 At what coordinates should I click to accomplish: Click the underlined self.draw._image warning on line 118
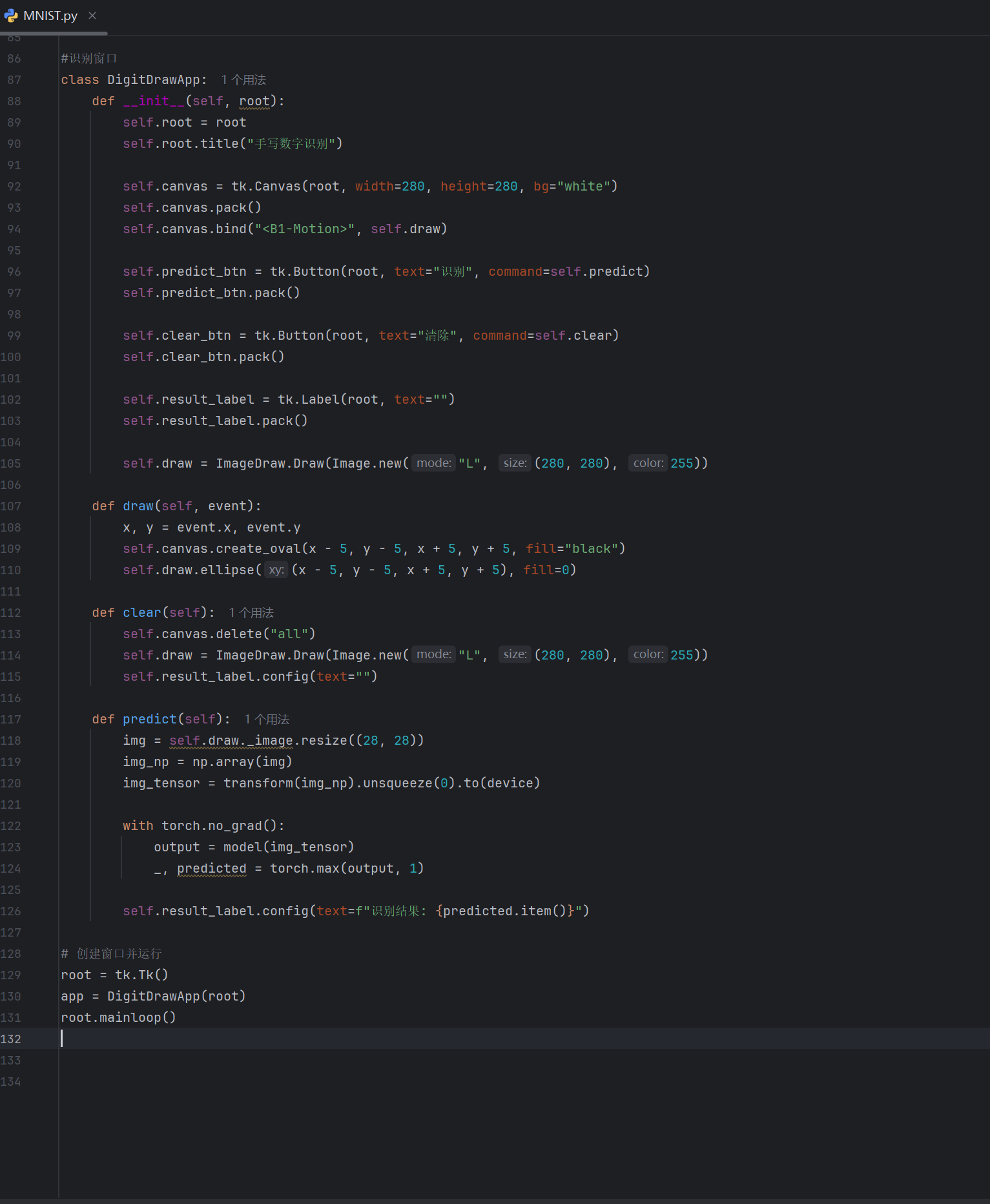pos(231,740)
